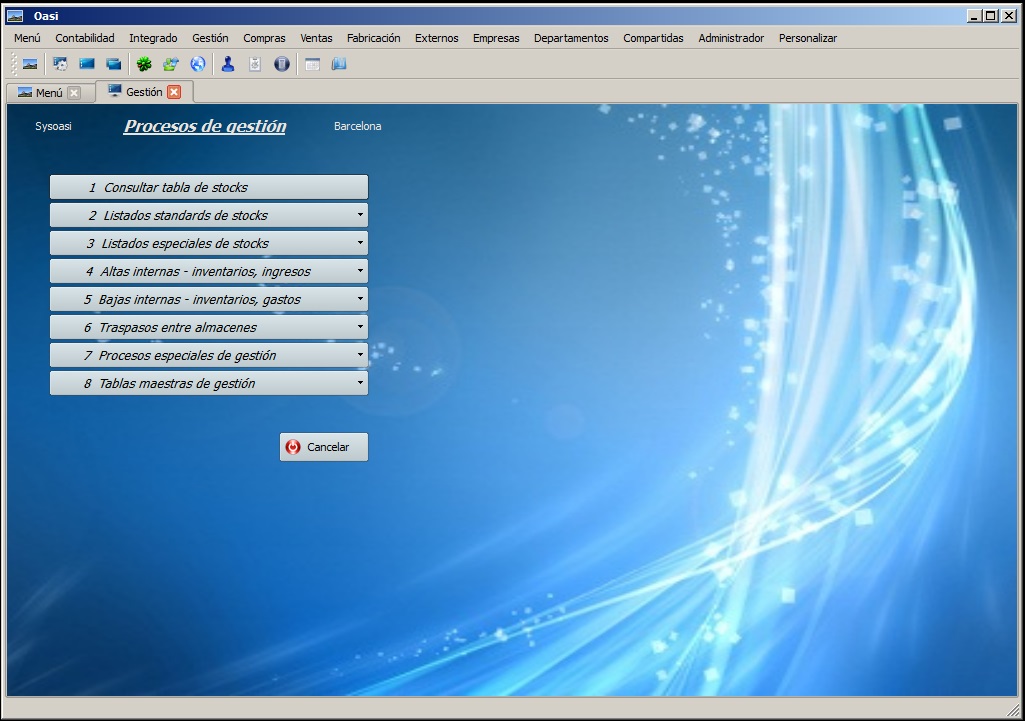This screenshot has height=721, width=1025.
Task: Open the Administrador menu
Action: pyautogui.click(x=731, y=38)
